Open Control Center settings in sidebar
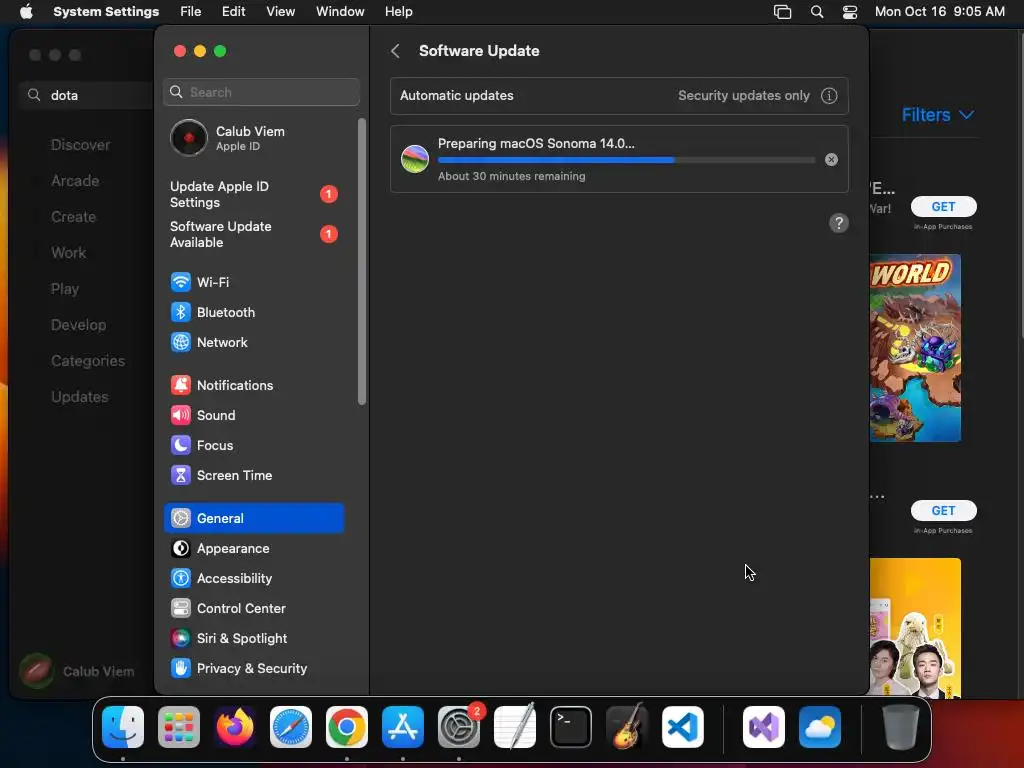The image size is (1024, 768). [x=254, y=609]
